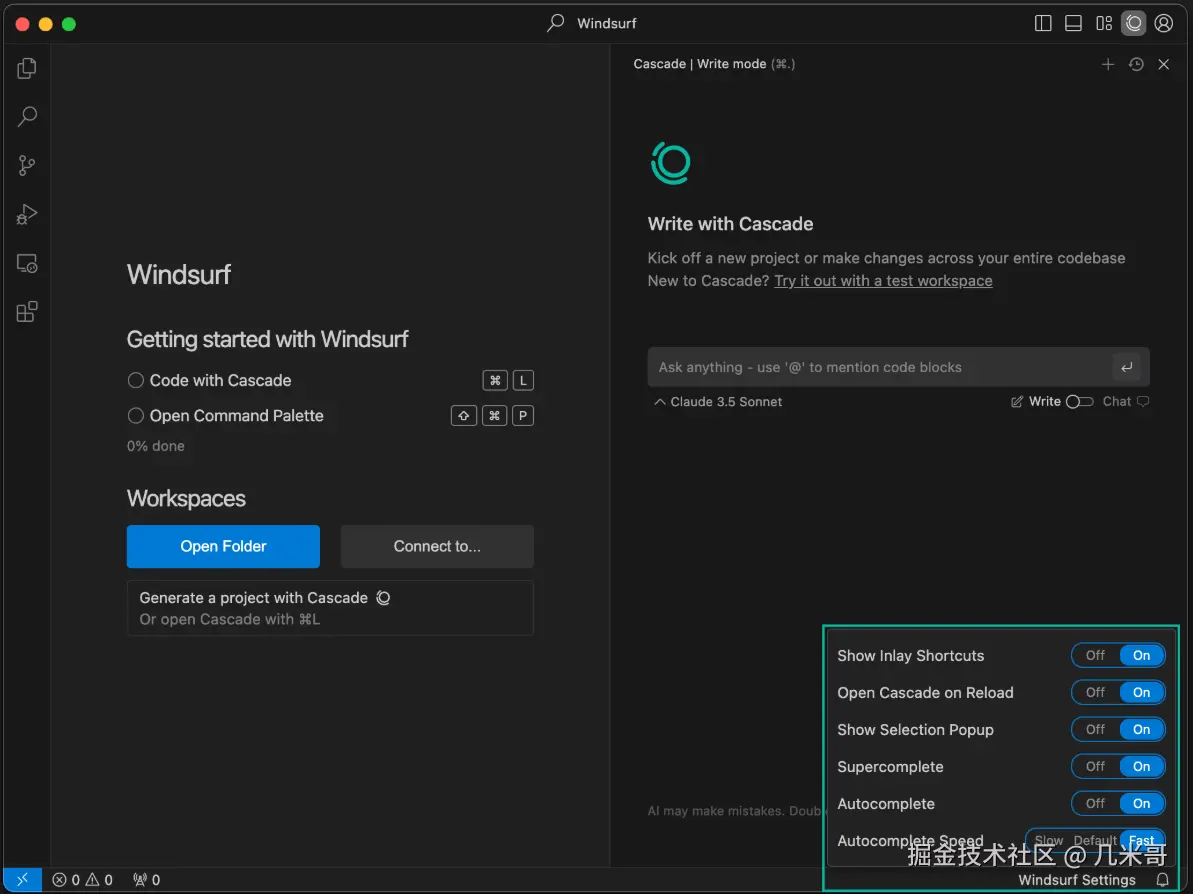Turn off the Supercomplete setting
This screenshot has width=1193, height=894.
click(x=1096, y=767)
